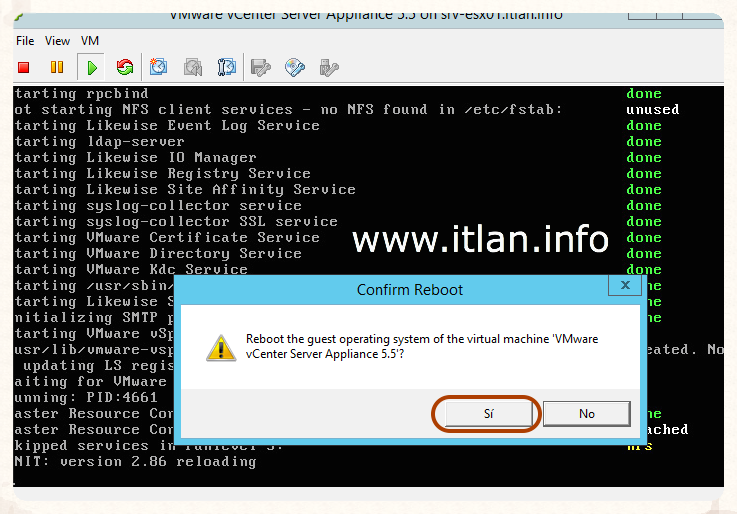Click the connect CD/DVD device icon
737x514 pixels.
[x=295, y=68]
